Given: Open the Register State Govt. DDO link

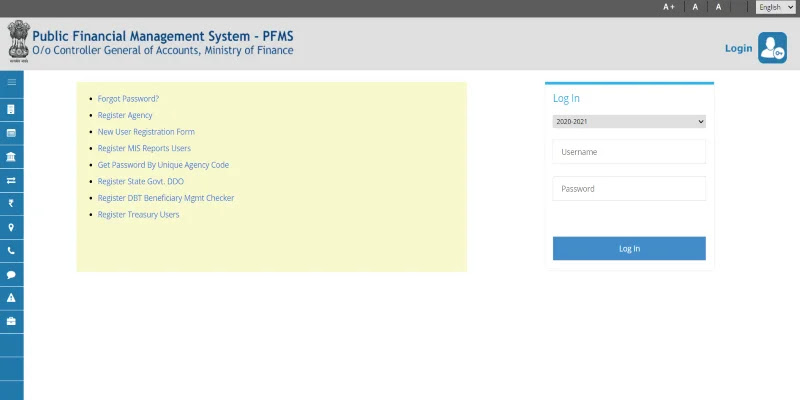Looking at the screenshot, I should [x=141, y=181].
